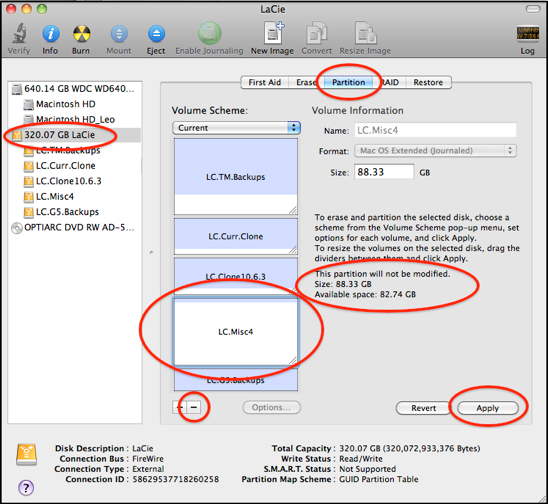Switch to the Partition tab
Image resolution: width=548 pixels, height=504 pixels.
coord(348,82)
